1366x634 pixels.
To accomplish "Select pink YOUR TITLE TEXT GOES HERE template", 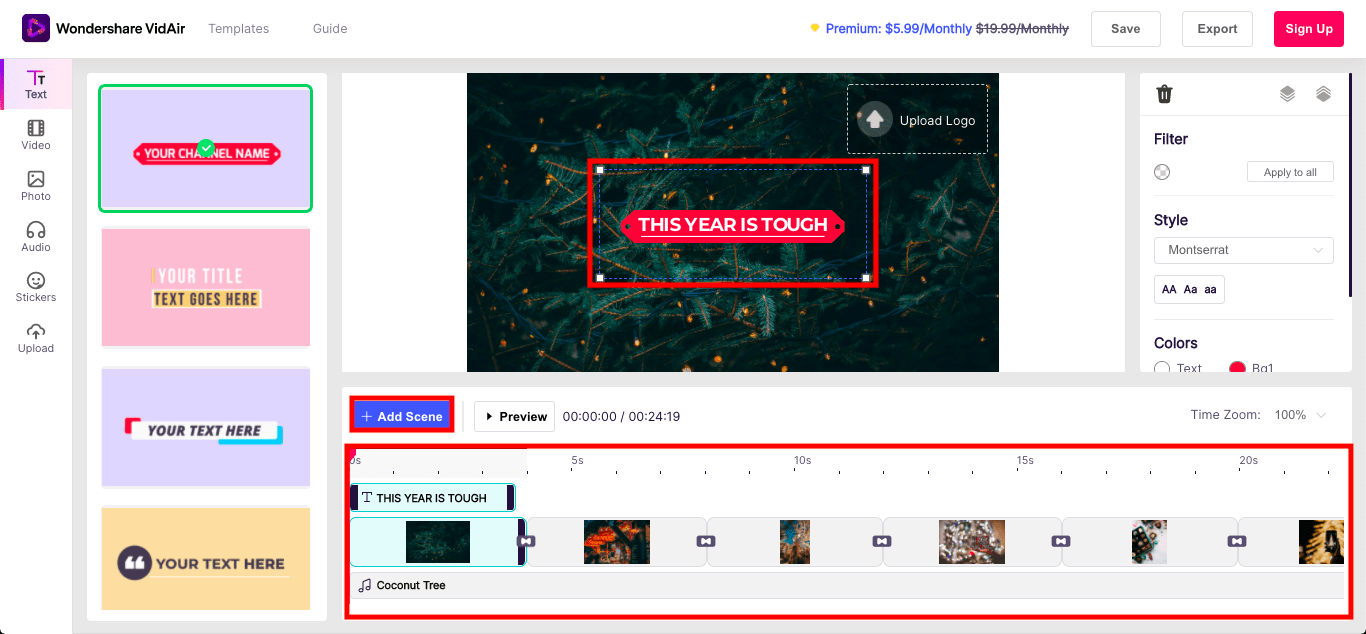I will click(x=206, y=288).
